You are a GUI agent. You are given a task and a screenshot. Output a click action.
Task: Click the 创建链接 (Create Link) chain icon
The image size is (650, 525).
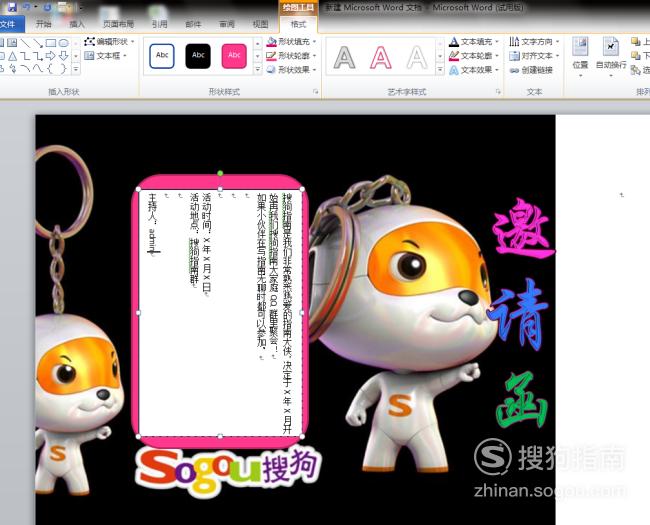pos(514,70)
